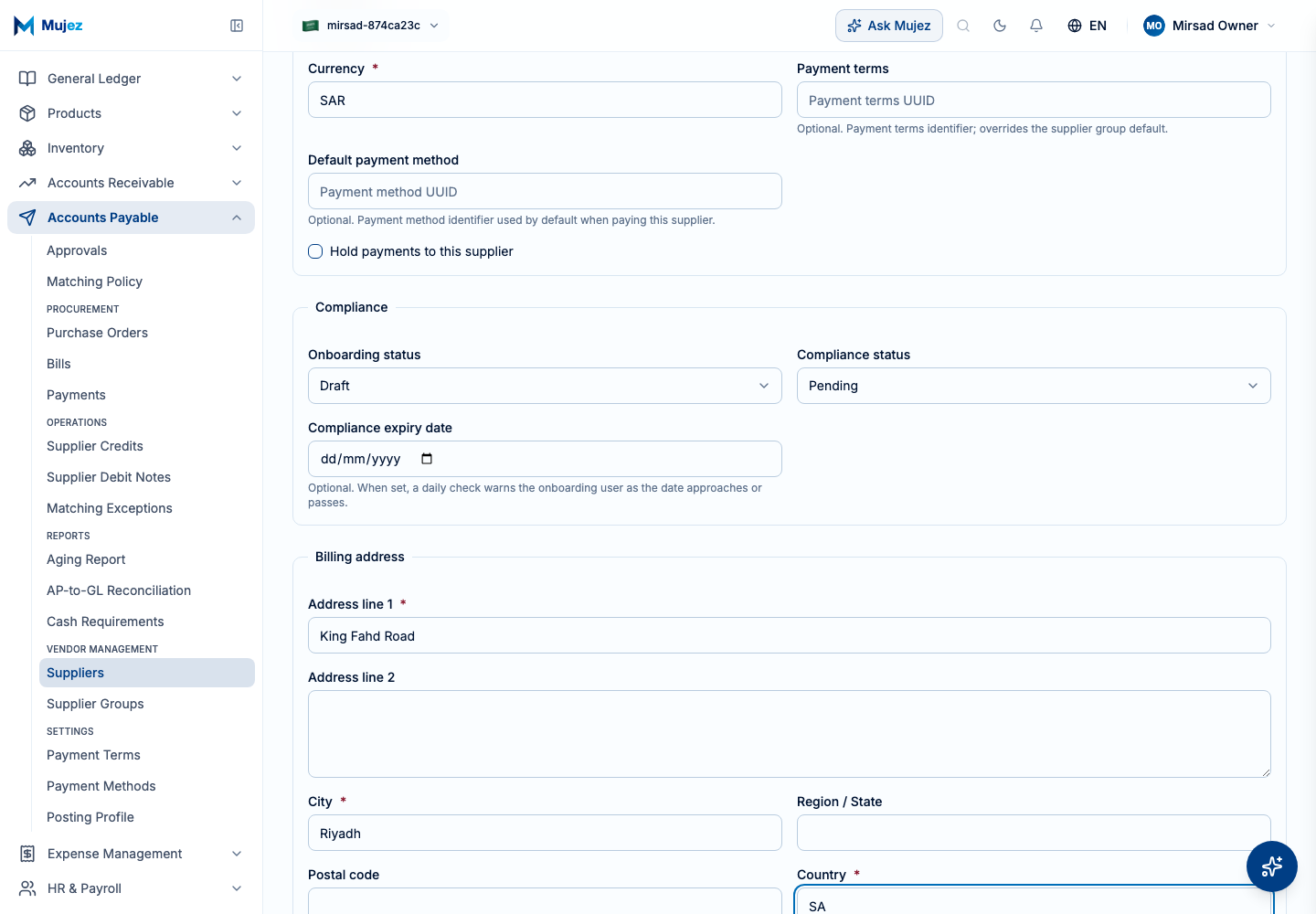
Task: Edit Address line 1 field
Action: tap(790, 635)
